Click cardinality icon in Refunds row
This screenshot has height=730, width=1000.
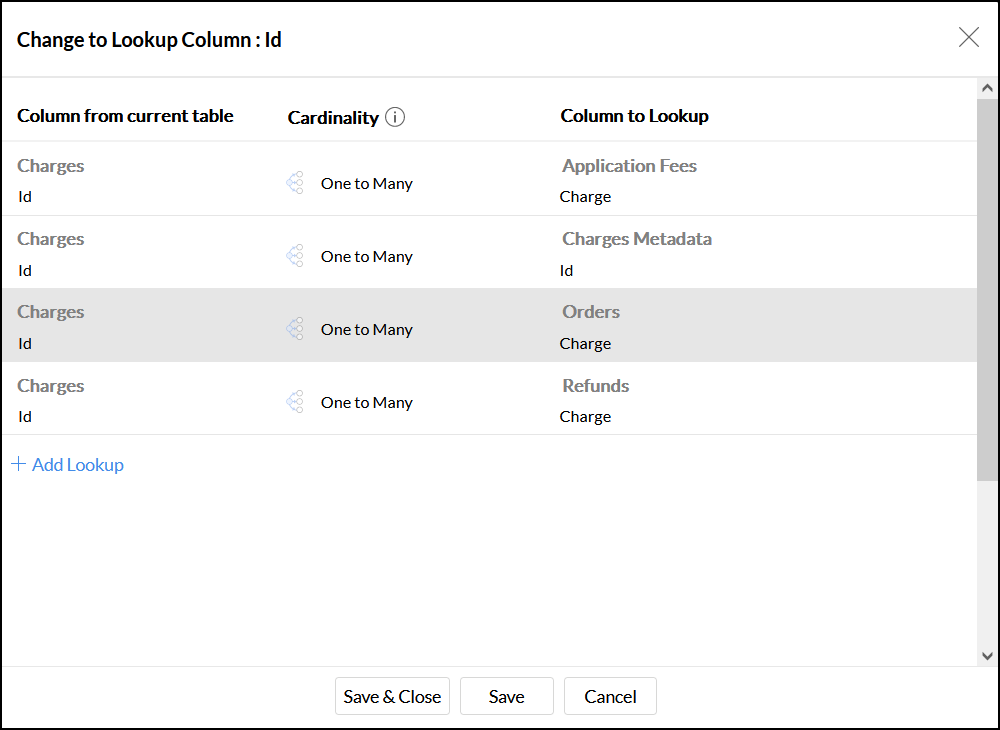[295, 402]
